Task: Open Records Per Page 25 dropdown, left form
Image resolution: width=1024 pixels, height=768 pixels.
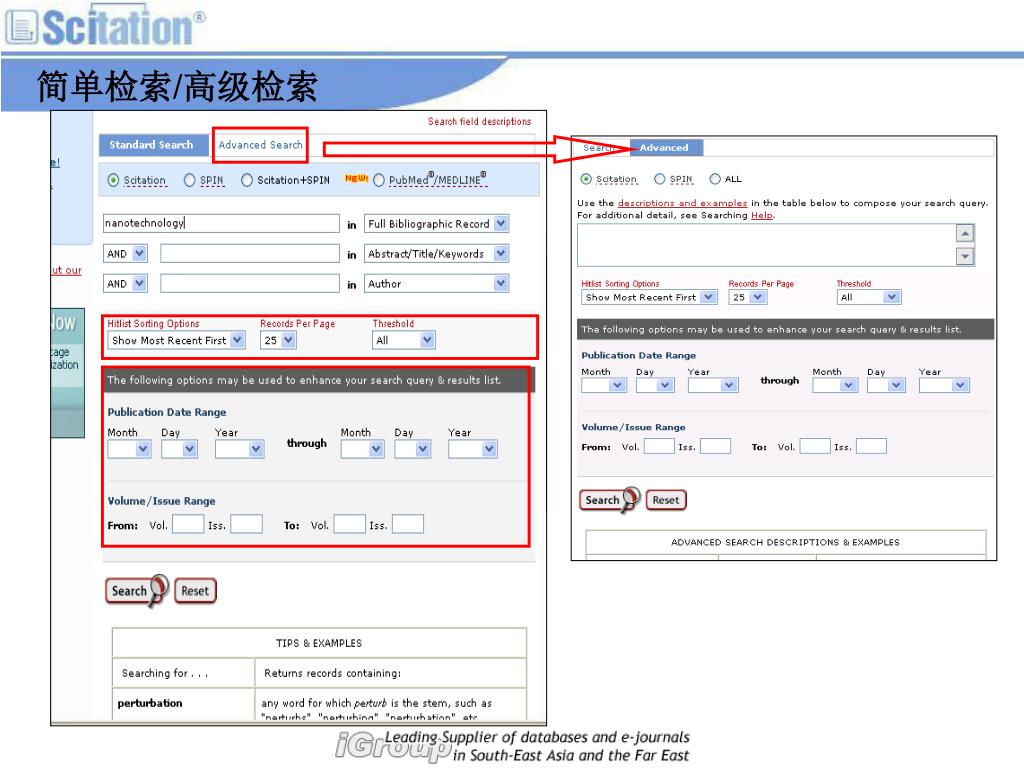Action: point(279,340)
